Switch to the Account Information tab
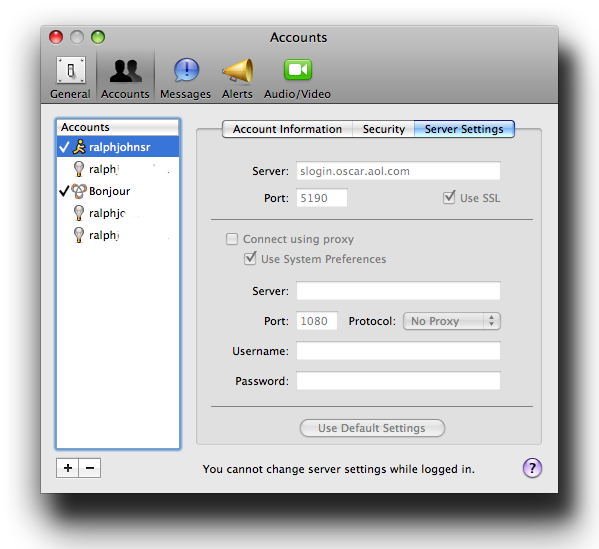This screenshot has height=549, width=599. (x=287, y=129)
